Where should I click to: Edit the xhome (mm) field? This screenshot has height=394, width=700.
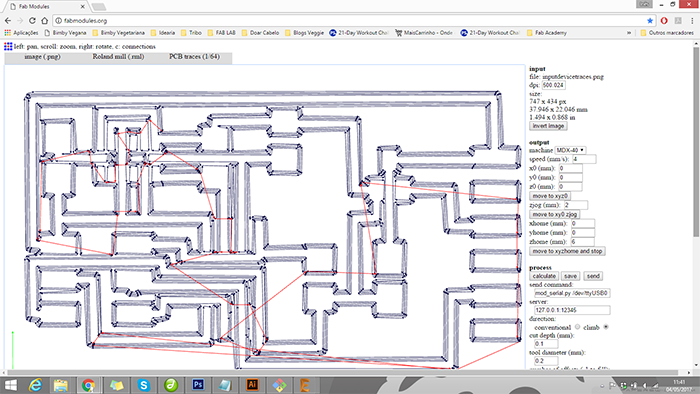(583, 224)
